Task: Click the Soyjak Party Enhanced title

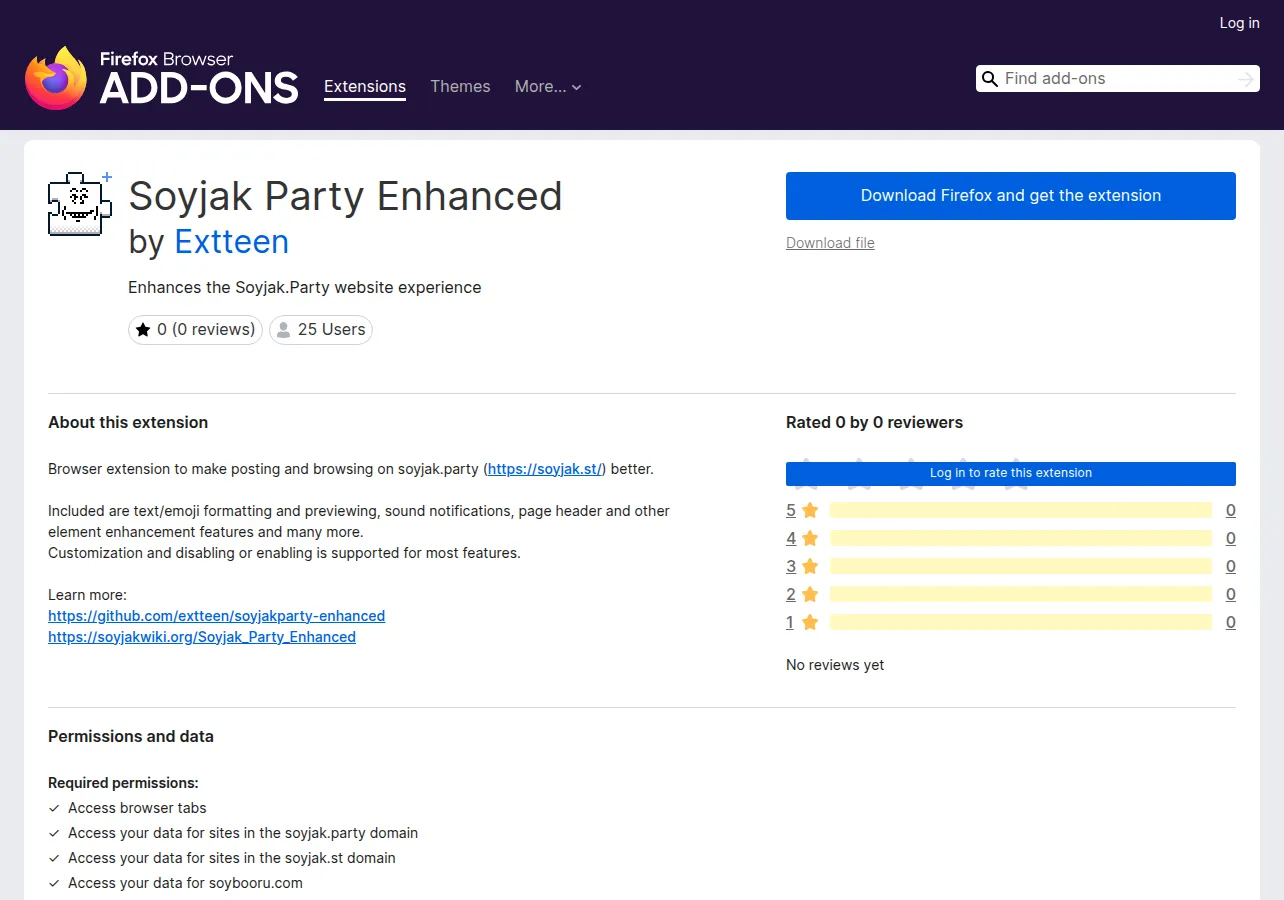Action: tap(345, 196)
